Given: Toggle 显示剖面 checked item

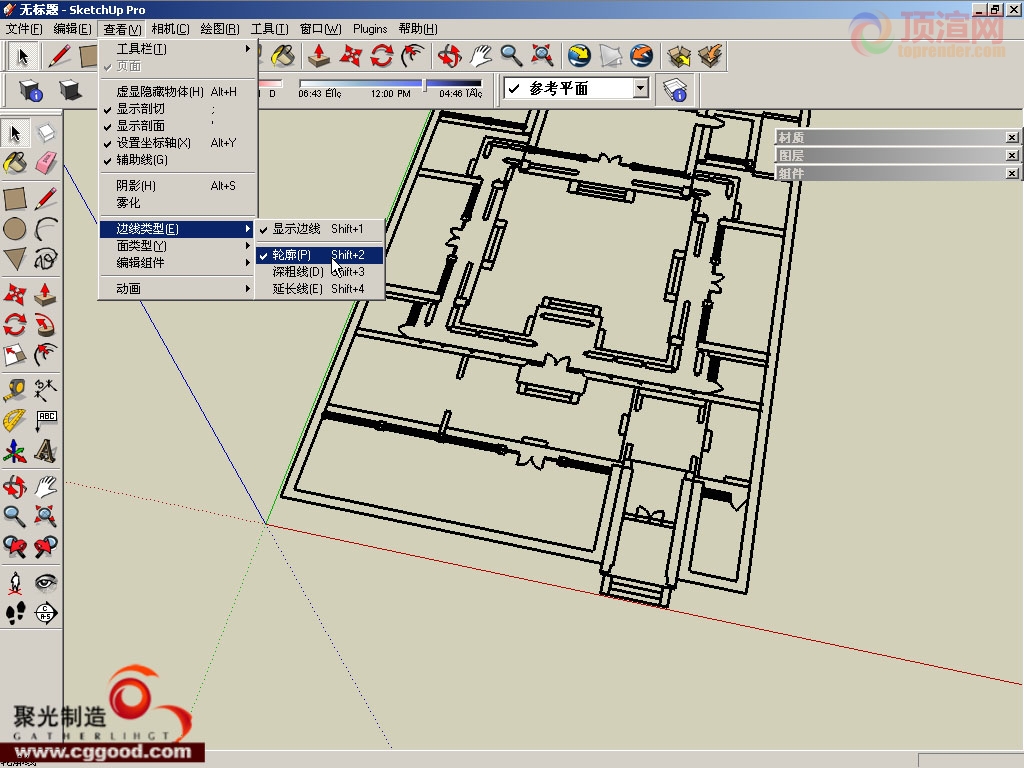Looking at the screenshot, I should (x=178, y=125).
